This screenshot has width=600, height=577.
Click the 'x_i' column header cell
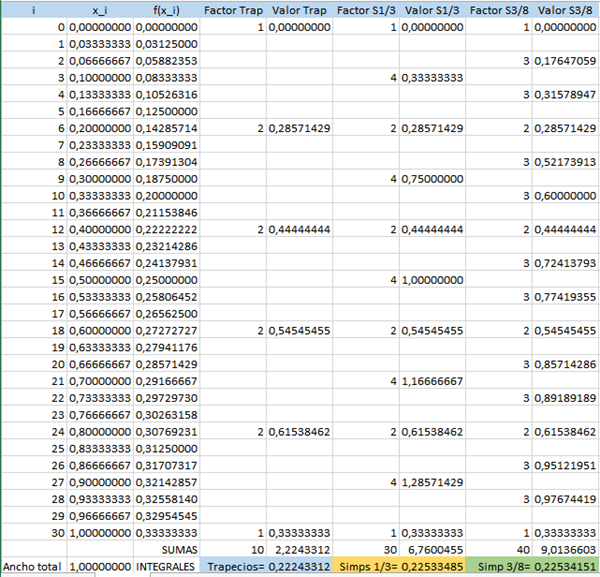click(100, 9)
